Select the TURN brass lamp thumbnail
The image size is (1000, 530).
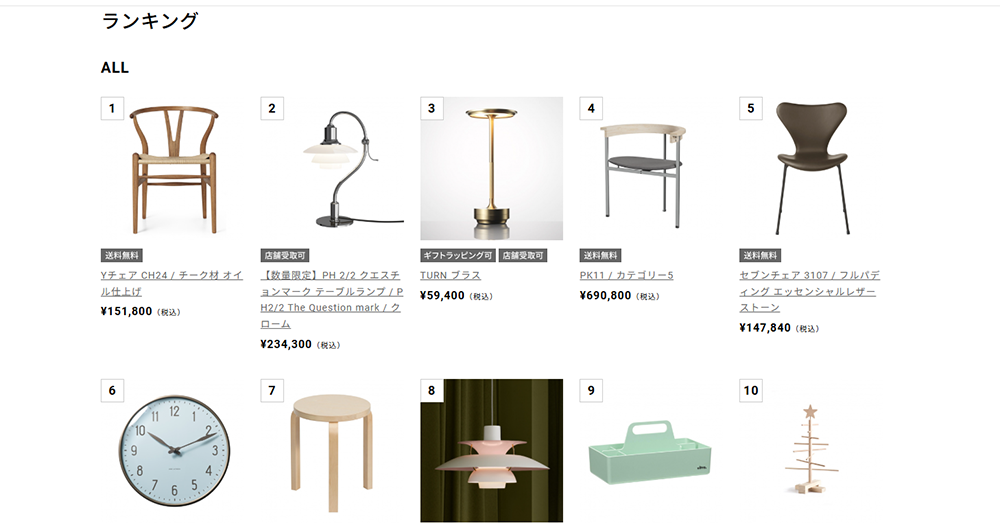click(x=492, y=168)
